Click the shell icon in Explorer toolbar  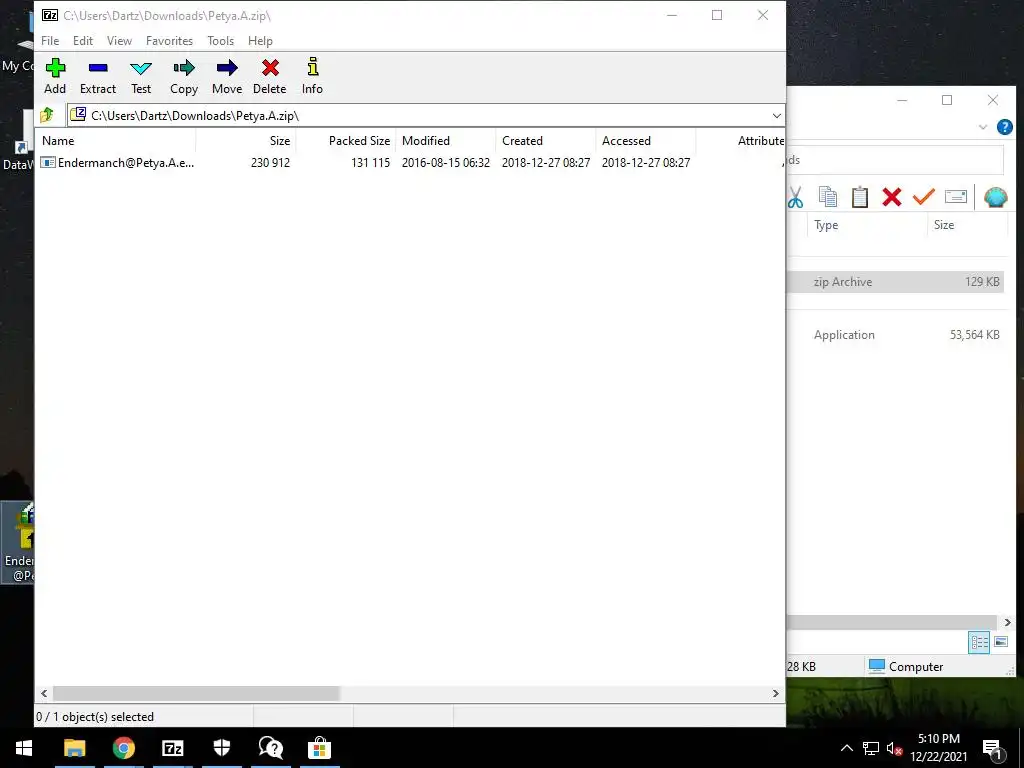[x=995, y=197]
